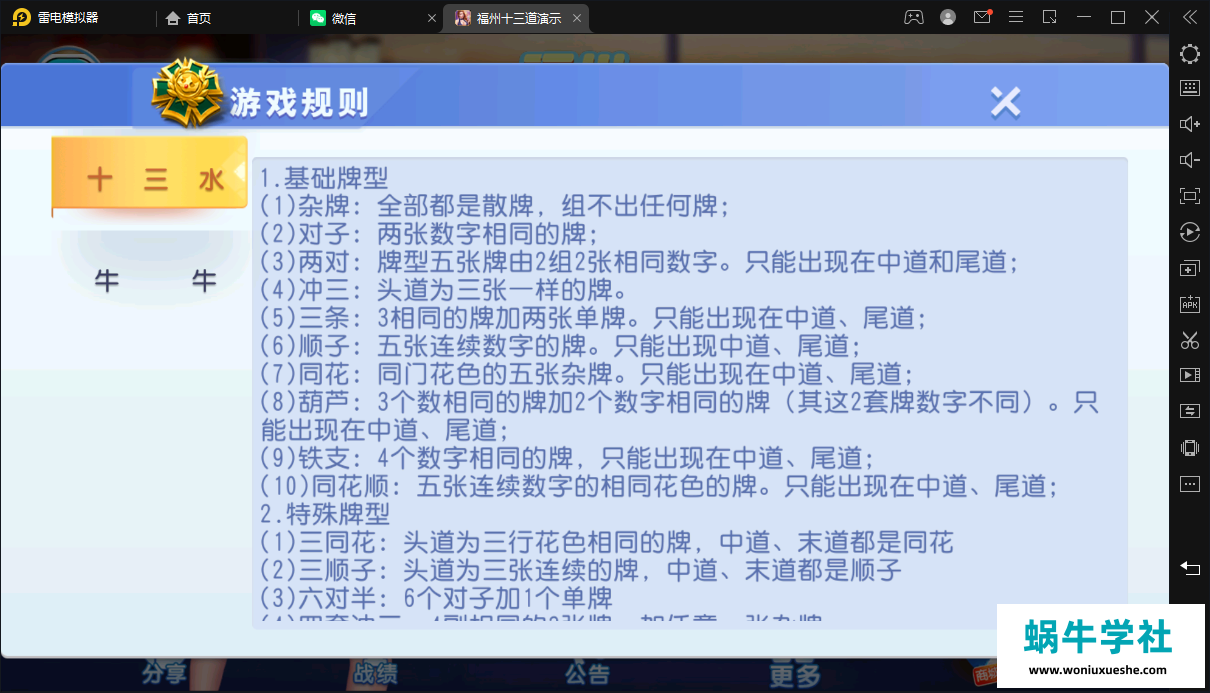The image size is (1210, 693).
Task: Activate the shake device icon
Action: 1189,448
